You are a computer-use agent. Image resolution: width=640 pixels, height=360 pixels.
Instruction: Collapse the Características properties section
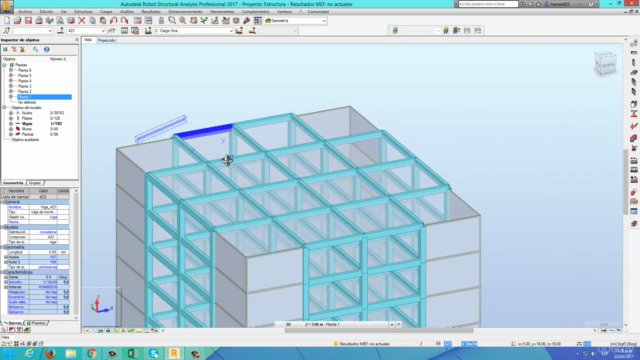tap(2, 272)
